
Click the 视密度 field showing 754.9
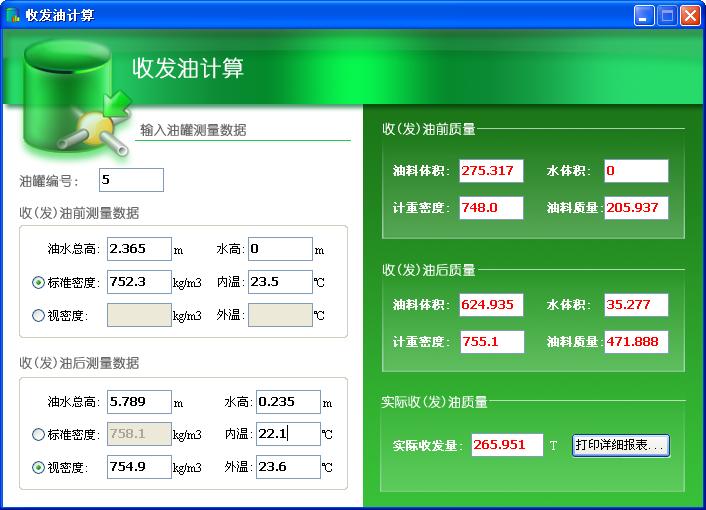139,467
